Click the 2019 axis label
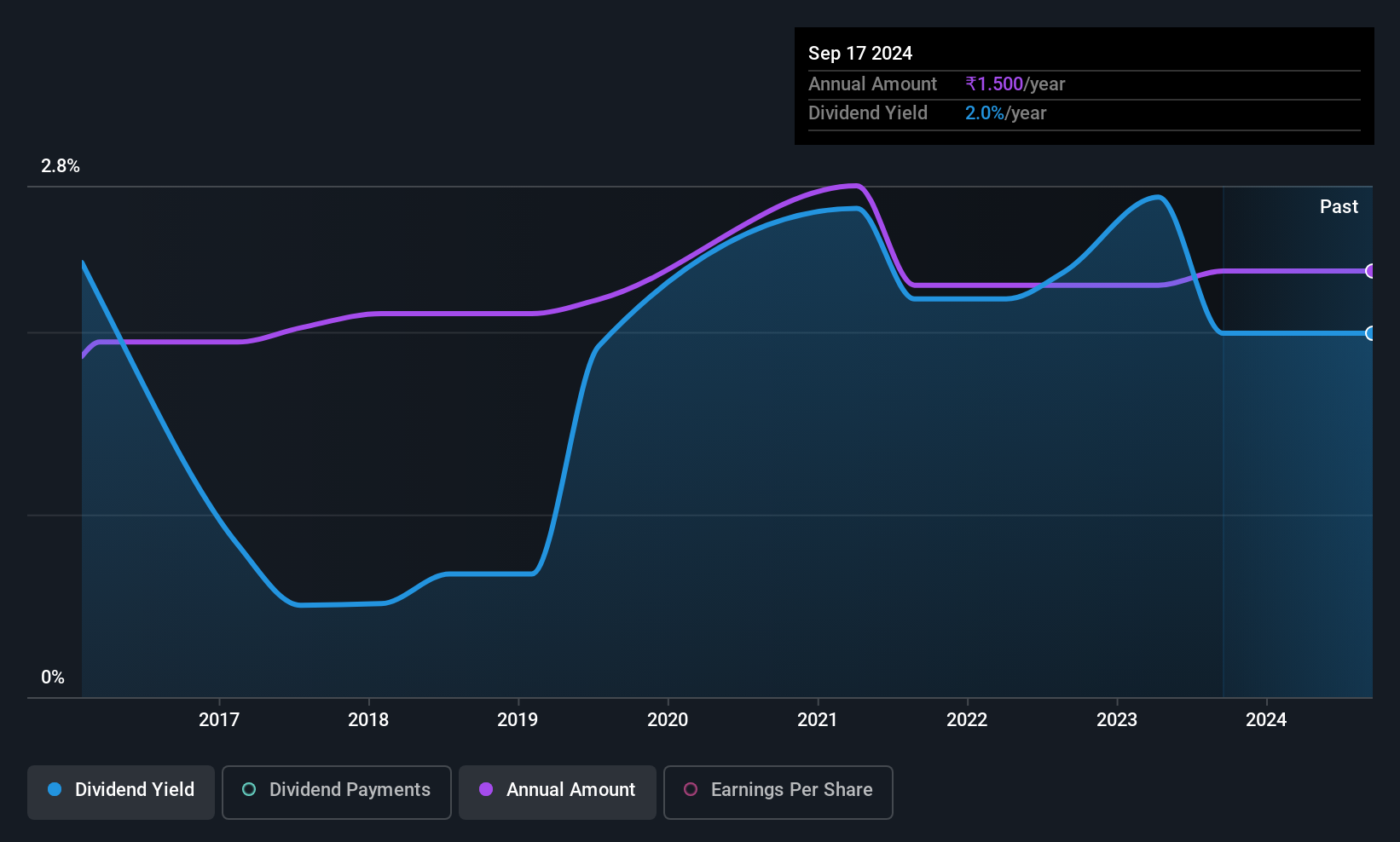Image resolution: width=1400 pixels, height=842 pixels. pos(518,720)
